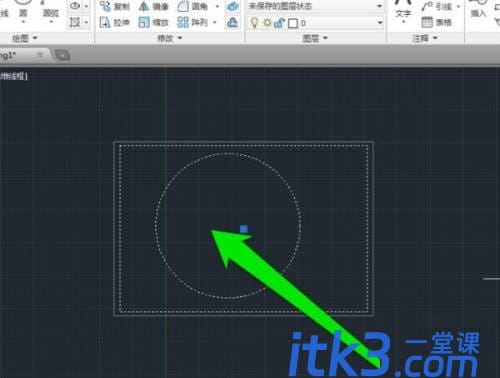Screen dimensions: 500x378
Task: Close the Drawing1* file tab
Action: coord(40,55)
